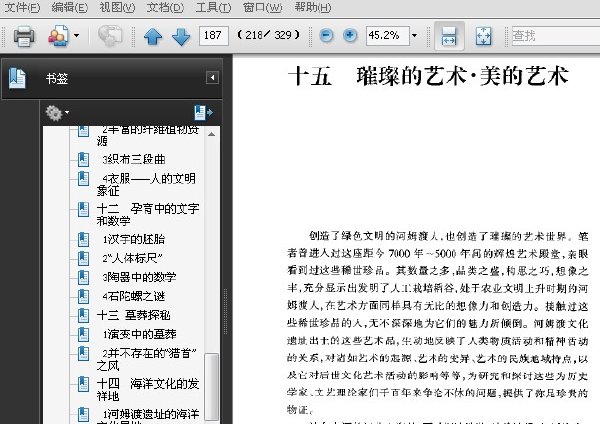Click the zoom field showing 45.2%
The image size is (600, 424).
coord(387,36)
